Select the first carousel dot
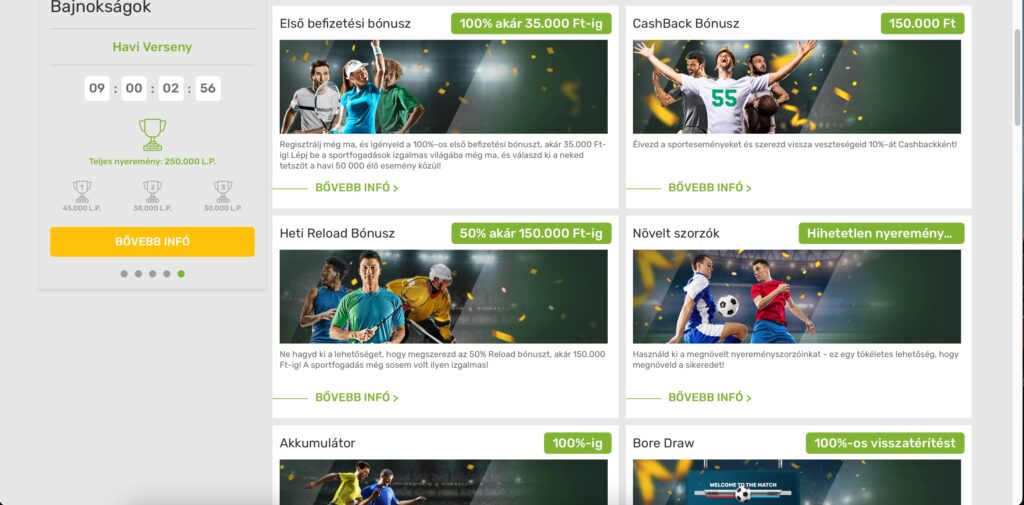The image size is (1024, 505). point(124,274)
